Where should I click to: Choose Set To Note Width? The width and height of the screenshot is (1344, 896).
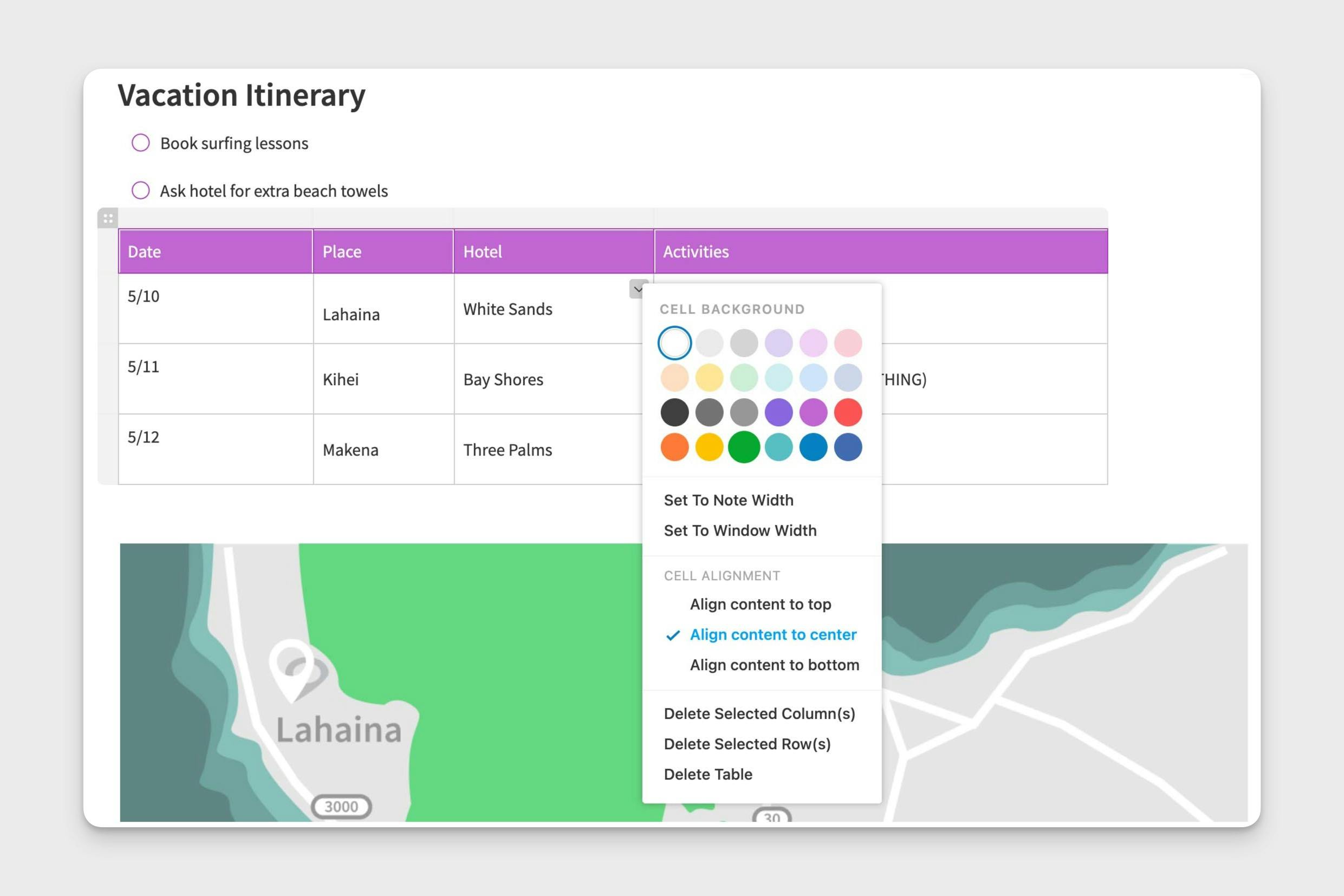(728, 500)
